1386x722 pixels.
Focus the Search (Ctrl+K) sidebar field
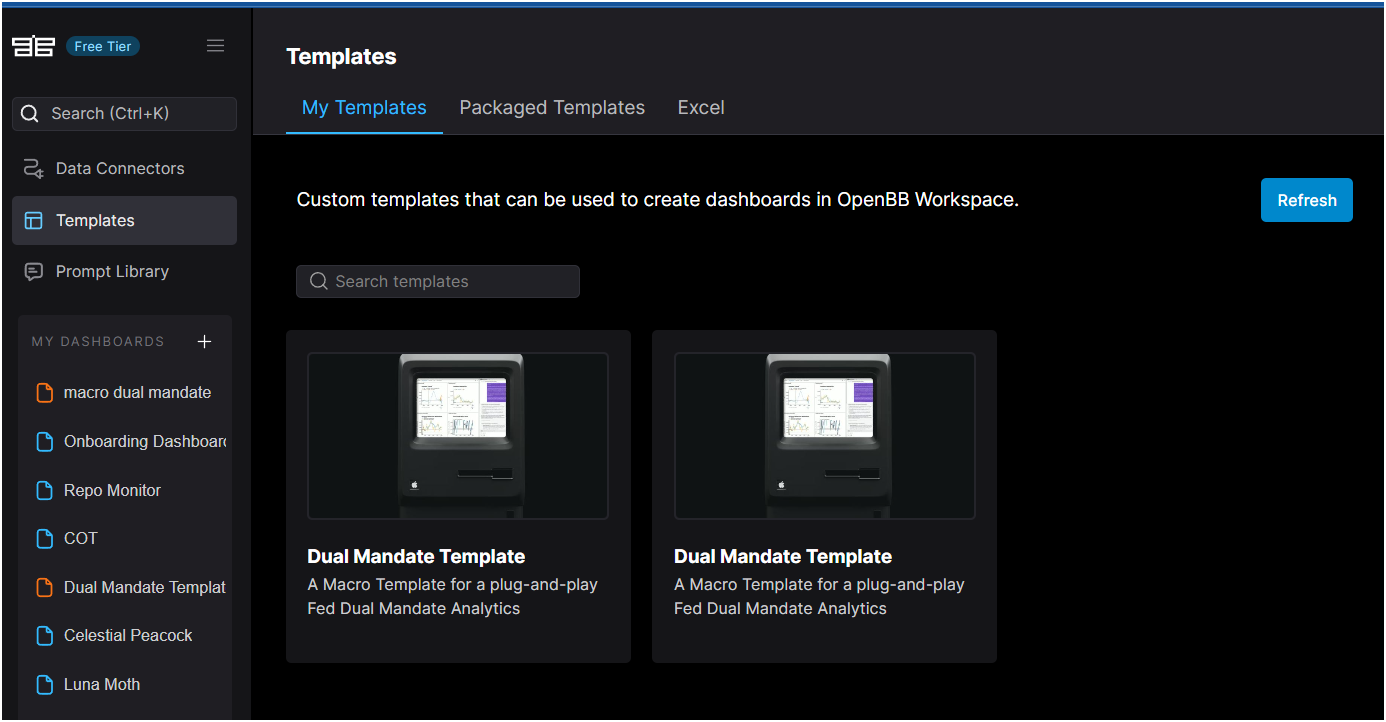pos(124,114)
